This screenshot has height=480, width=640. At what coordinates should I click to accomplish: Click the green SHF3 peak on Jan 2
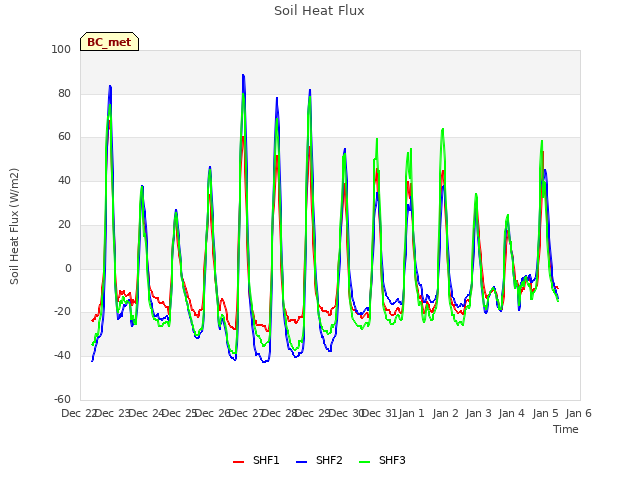[x=443, y=129]
